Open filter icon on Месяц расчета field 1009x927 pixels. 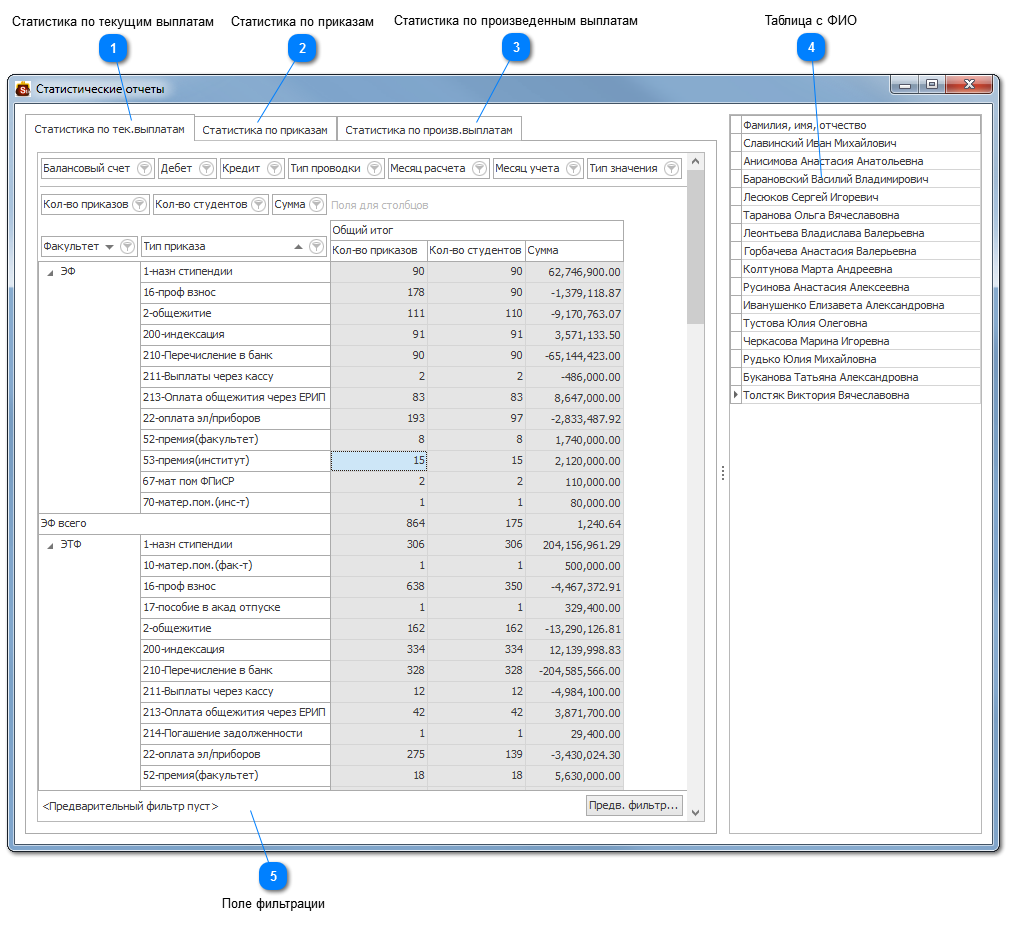(x=479, y=169)
